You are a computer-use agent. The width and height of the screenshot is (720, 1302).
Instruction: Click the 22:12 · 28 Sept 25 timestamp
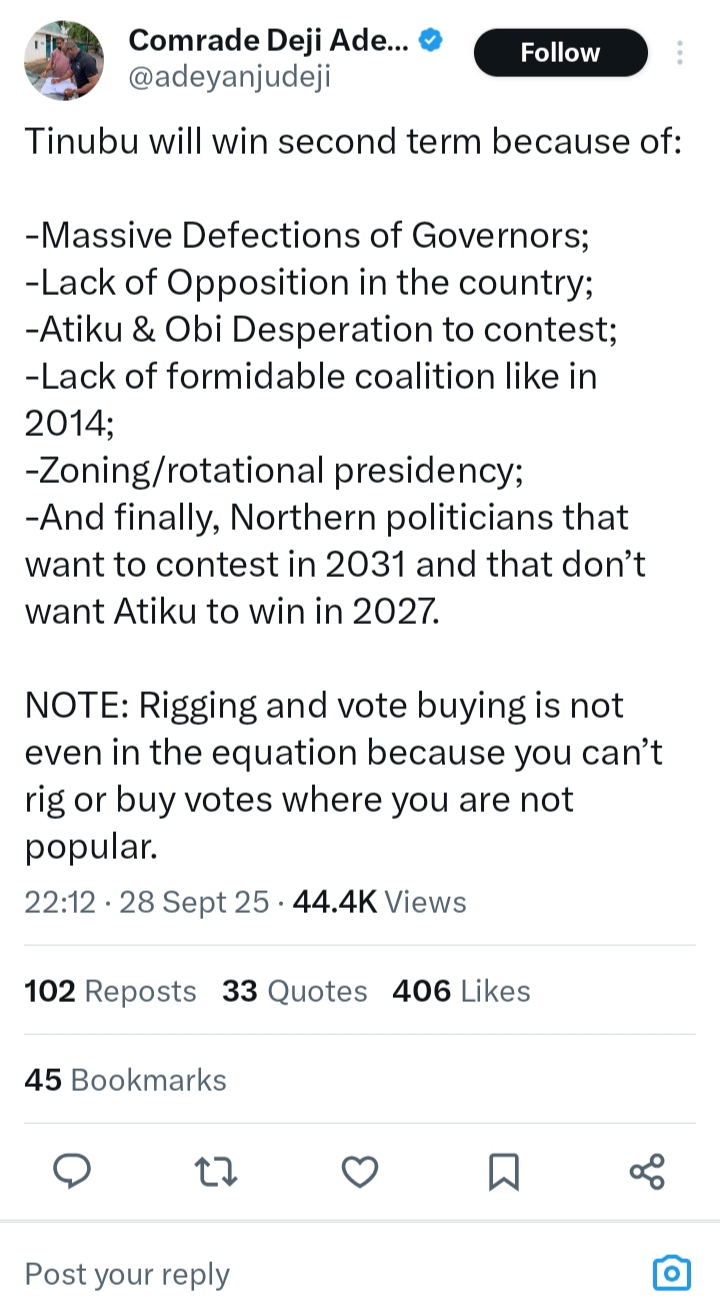pos(147,902)
